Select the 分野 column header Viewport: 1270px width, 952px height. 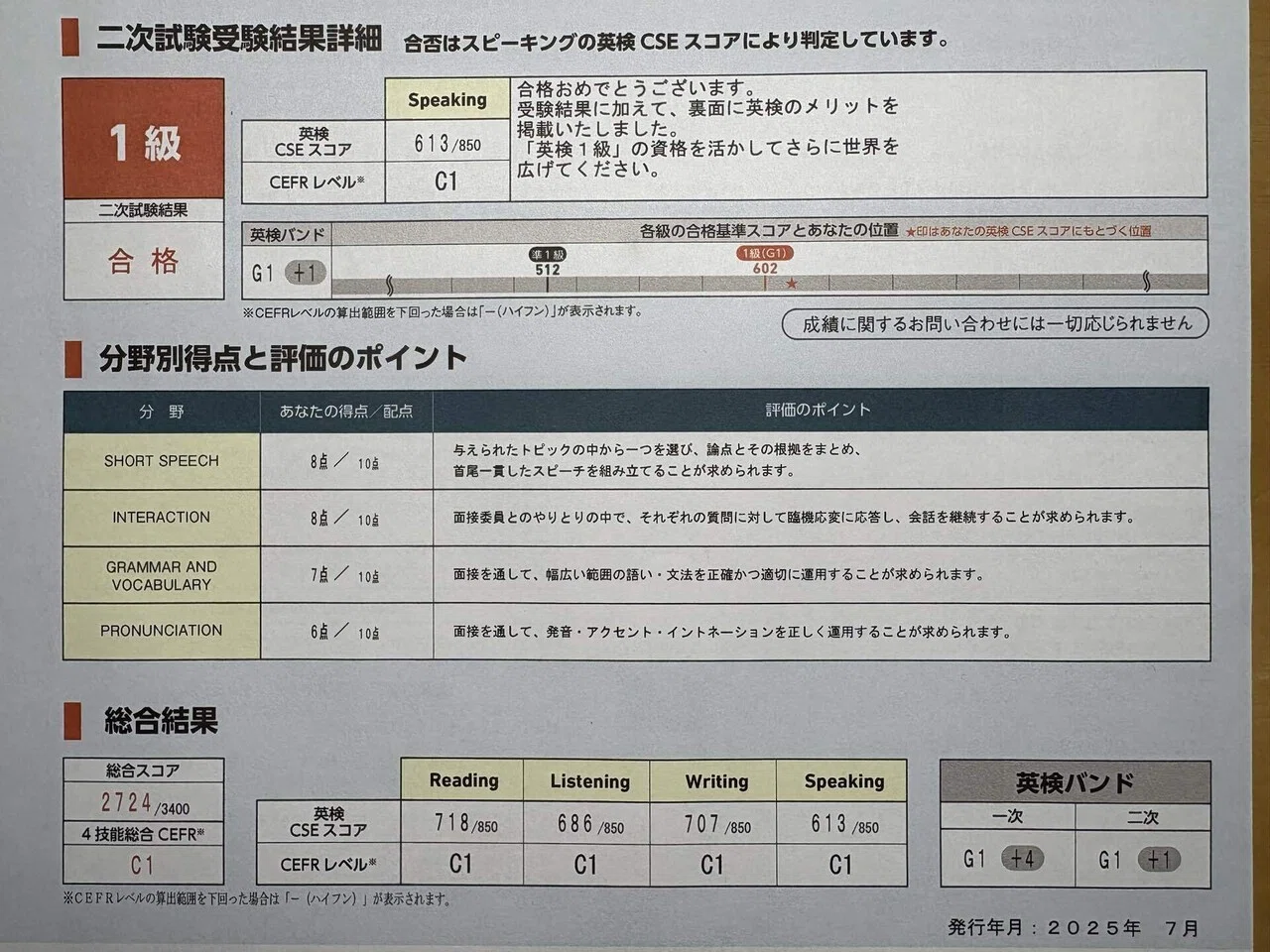point(162,411)
